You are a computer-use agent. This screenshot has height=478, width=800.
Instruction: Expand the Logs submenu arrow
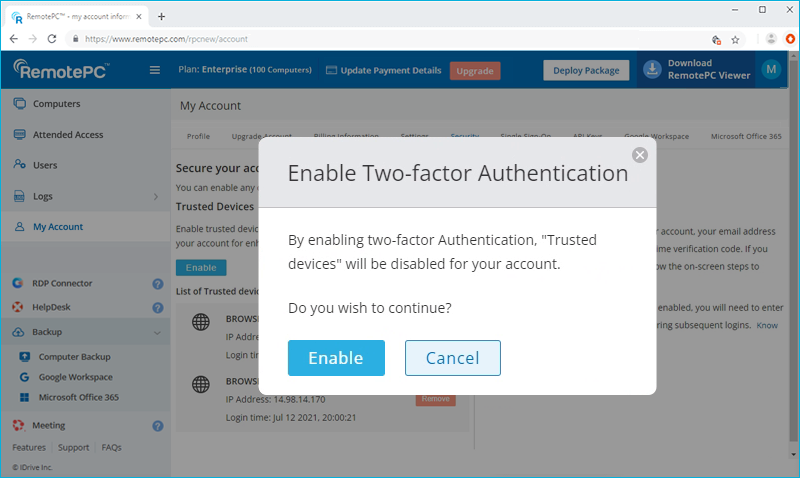pos(156,197)
